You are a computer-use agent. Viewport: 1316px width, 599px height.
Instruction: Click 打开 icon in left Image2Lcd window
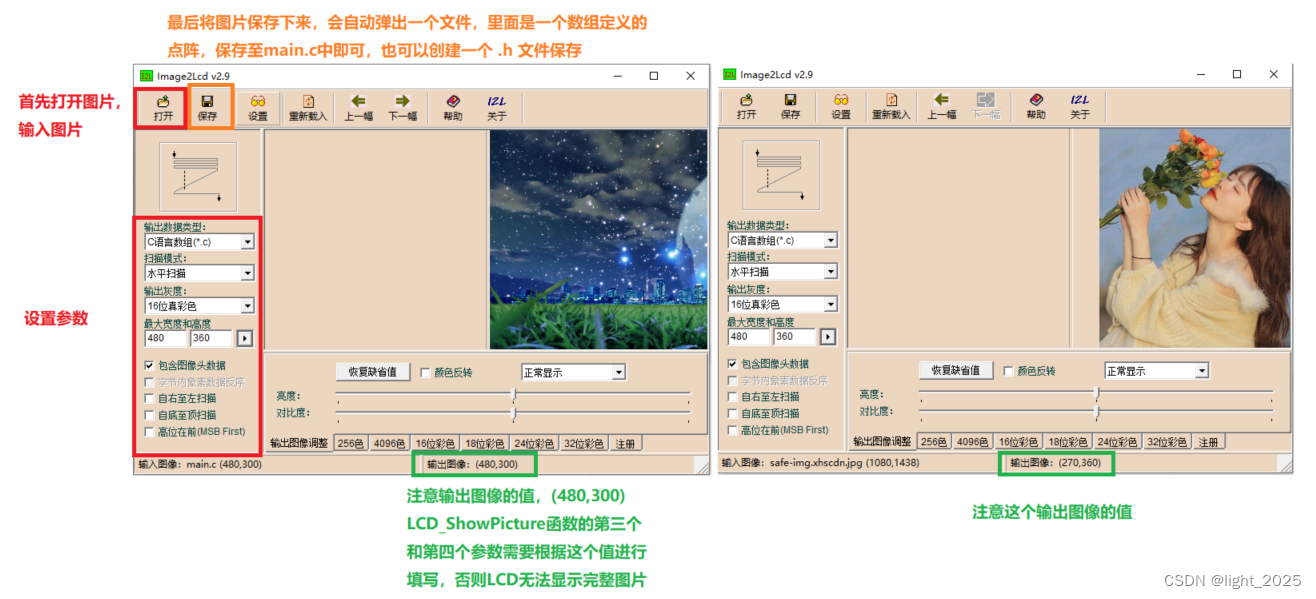click(163, 108)
